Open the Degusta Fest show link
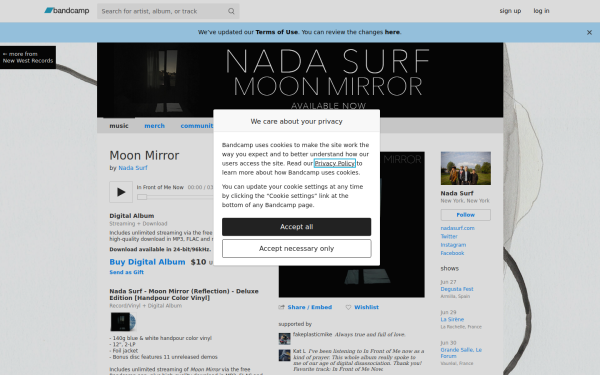Screen dimensions: 600x375 457,289
